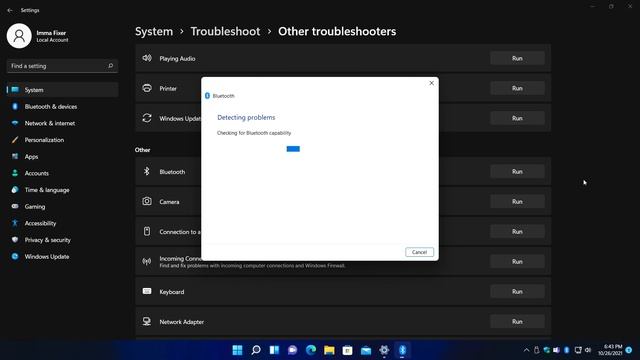Click the Bluetooth row icon in the Other list

[x=147, y=171]
